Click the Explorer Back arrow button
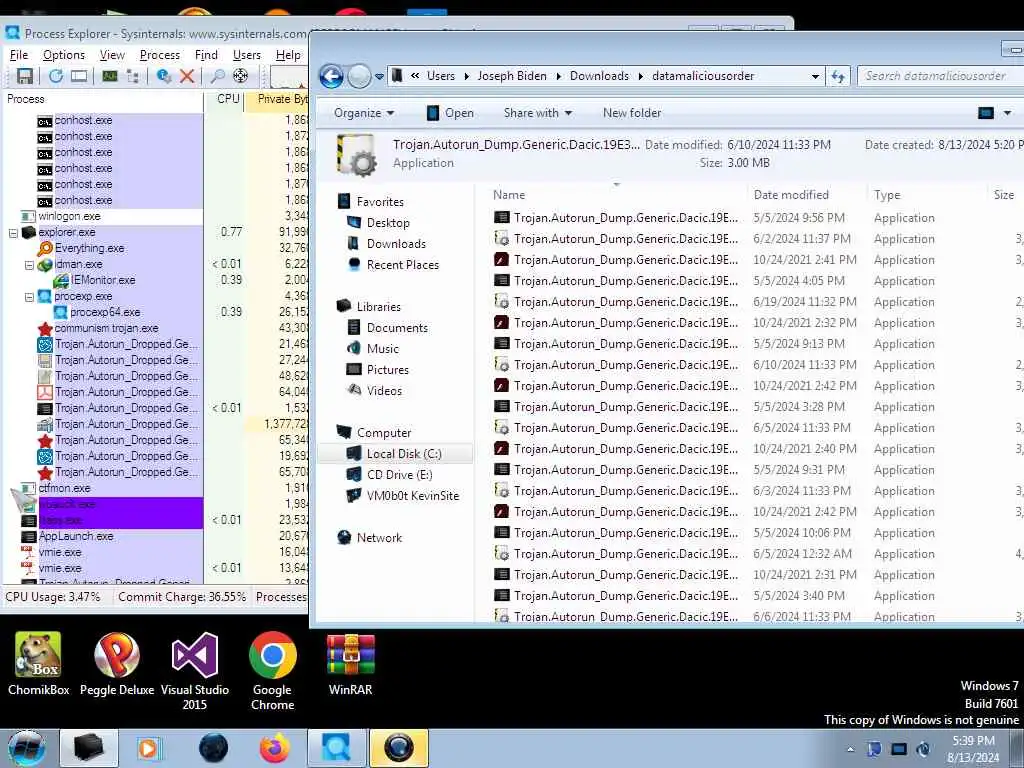 point(331,76)
